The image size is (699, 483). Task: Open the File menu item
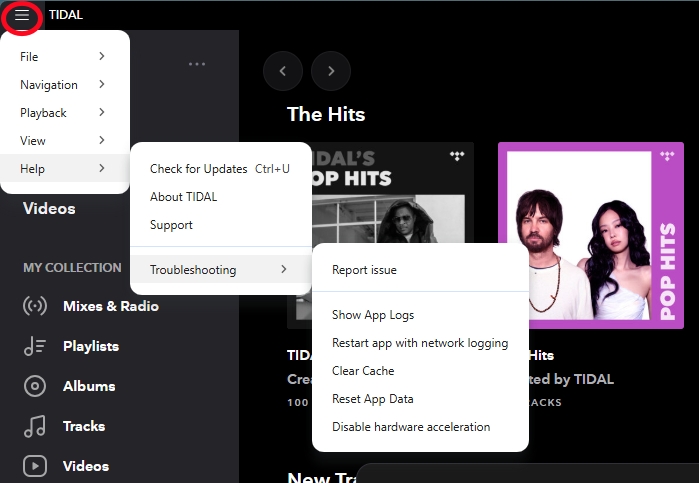pyautogui.click(x=65, y=57)
